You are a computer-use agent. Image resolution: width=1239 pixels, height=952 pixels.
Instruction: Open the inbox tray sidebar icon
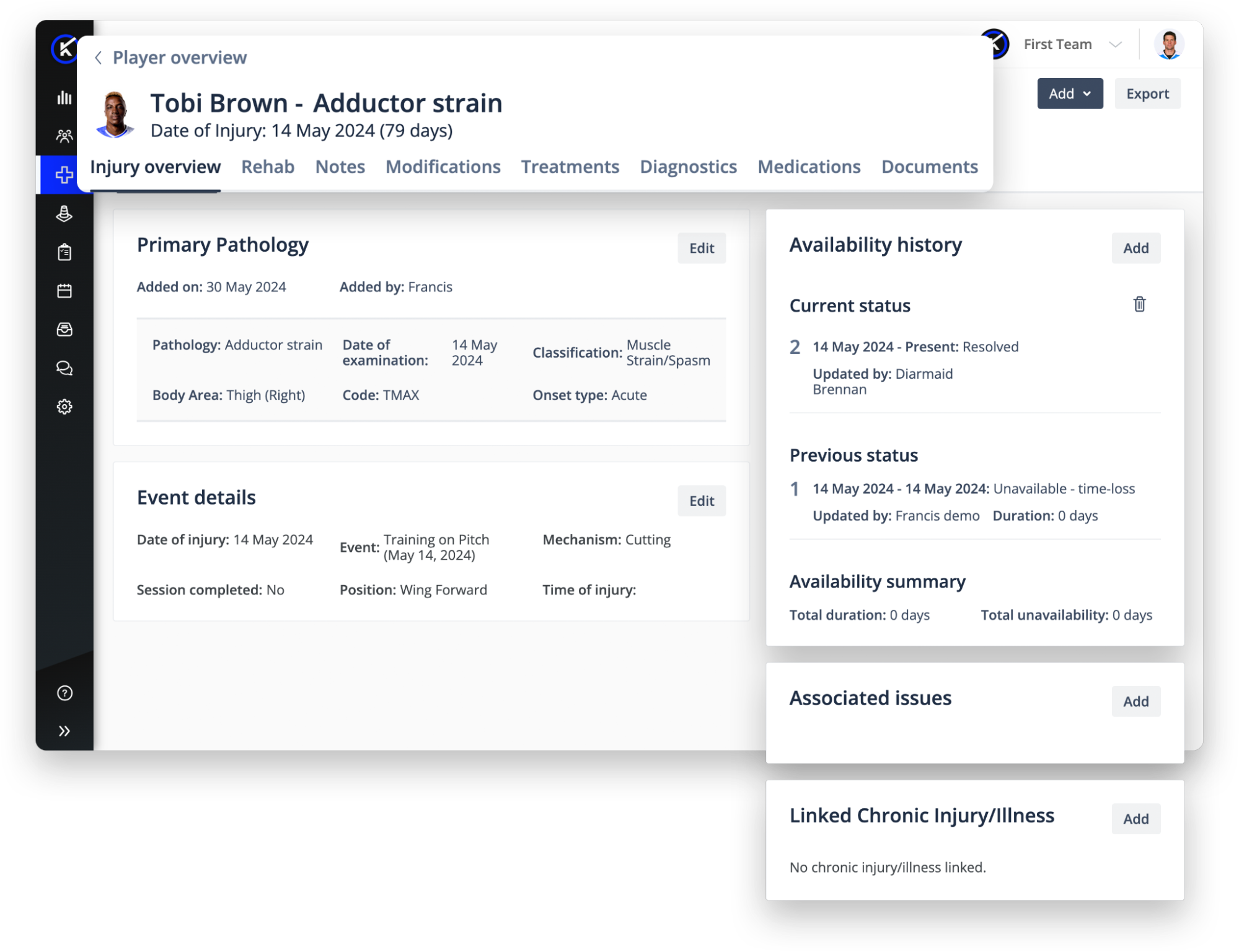click(64, 329)
